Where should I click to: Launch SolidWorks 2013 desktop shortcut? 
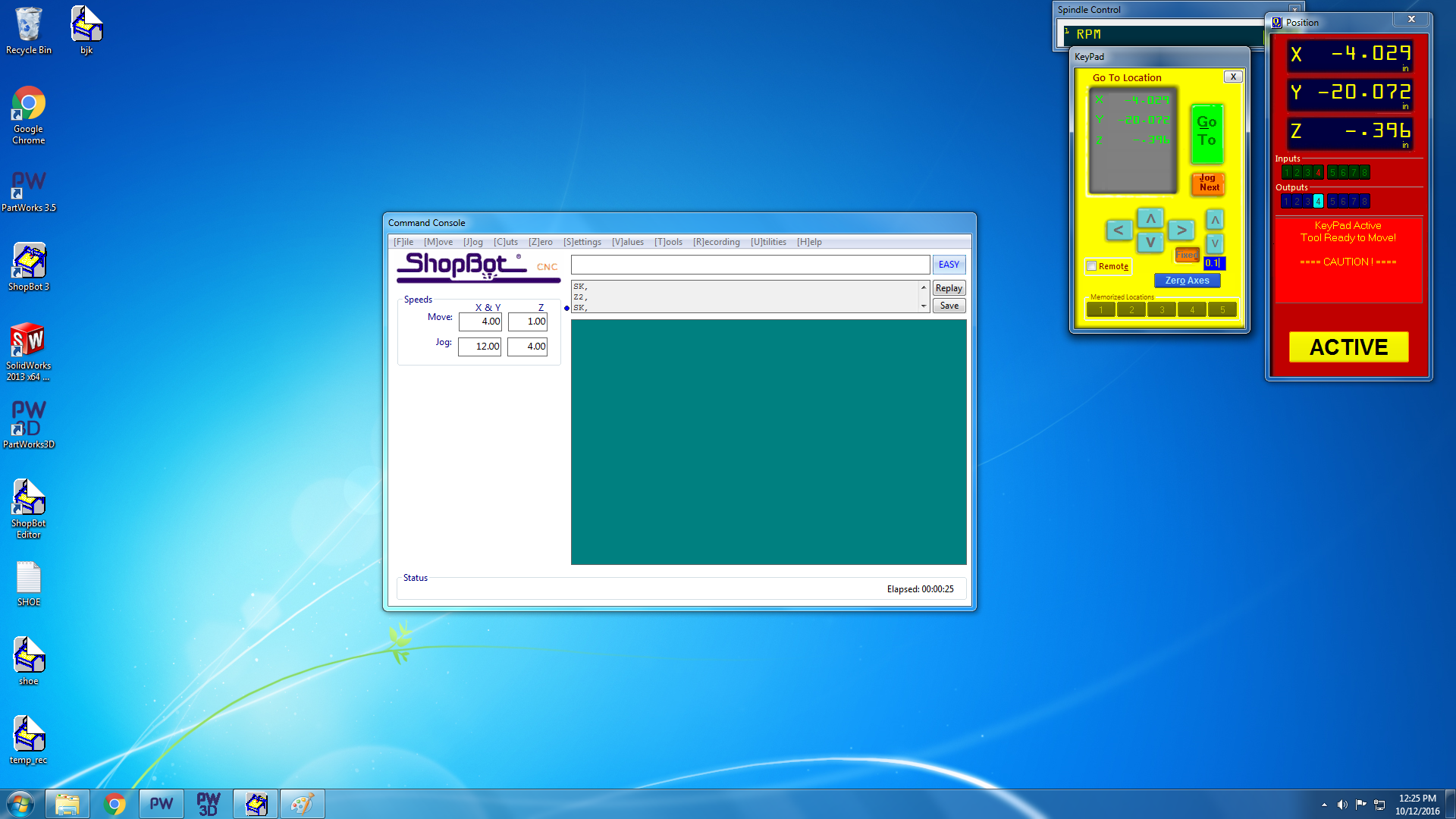(x=28, y=352)
